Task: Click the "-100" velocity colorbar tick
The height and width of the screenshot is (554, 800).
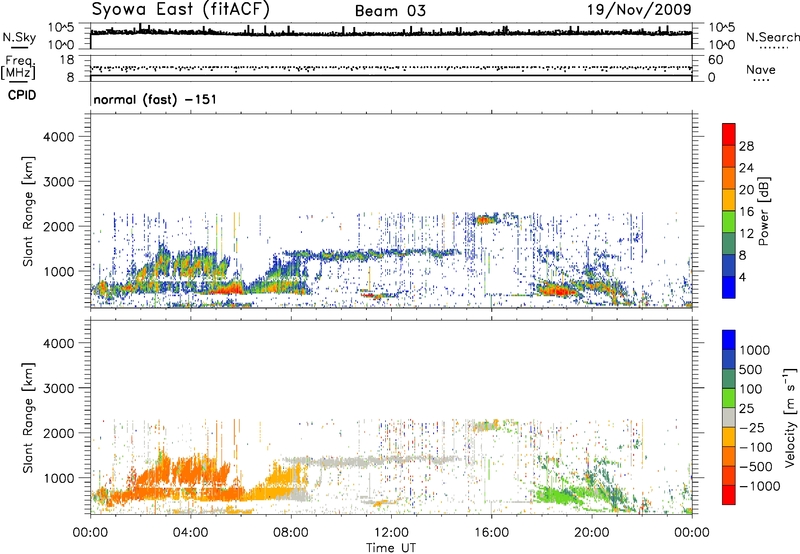Action: point(756,447)
